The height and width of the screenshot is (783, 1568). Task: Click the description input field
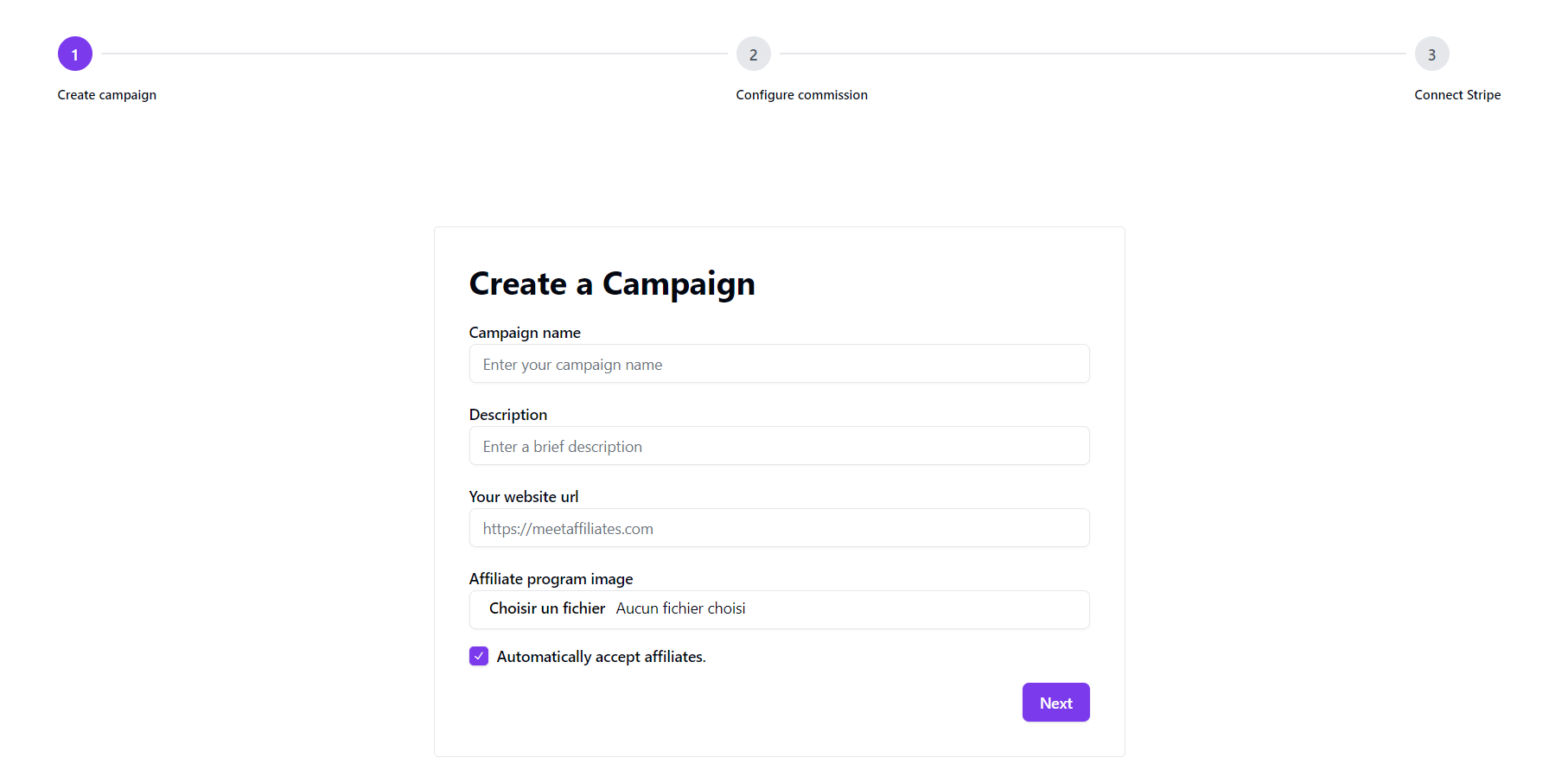tap(779, 446)
